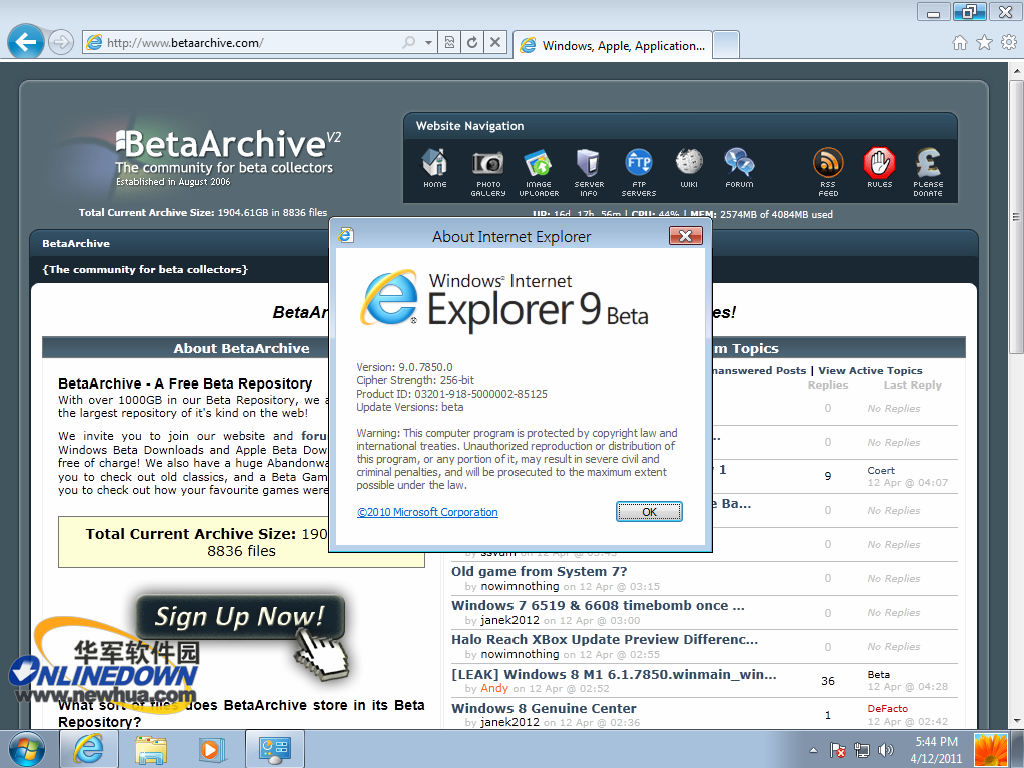Open the Forum chat bubbles icon
1024x768 pixels.
click(739, 168)
